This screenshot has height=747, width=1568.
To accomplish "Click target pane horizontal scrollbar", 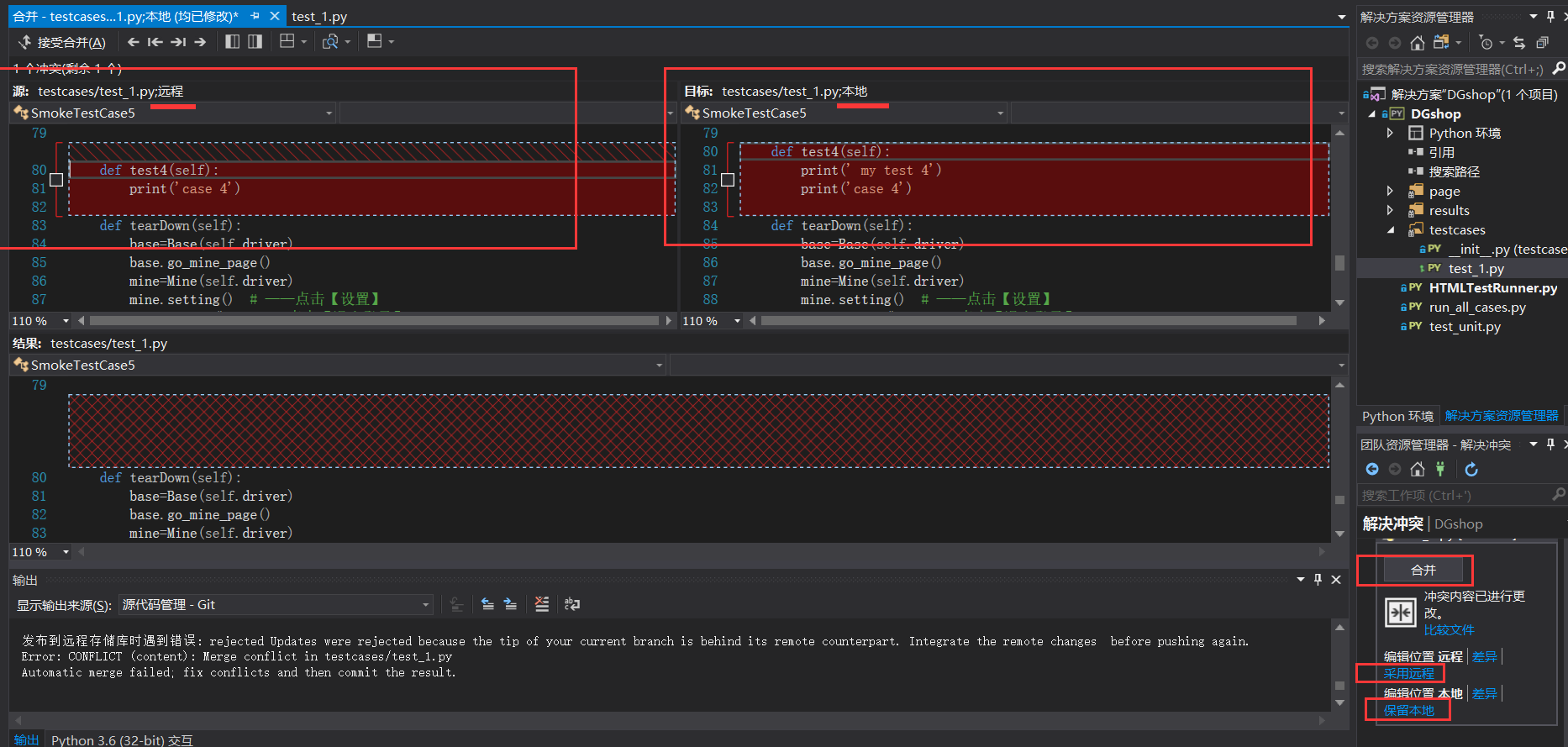I will click(1029, 321).
